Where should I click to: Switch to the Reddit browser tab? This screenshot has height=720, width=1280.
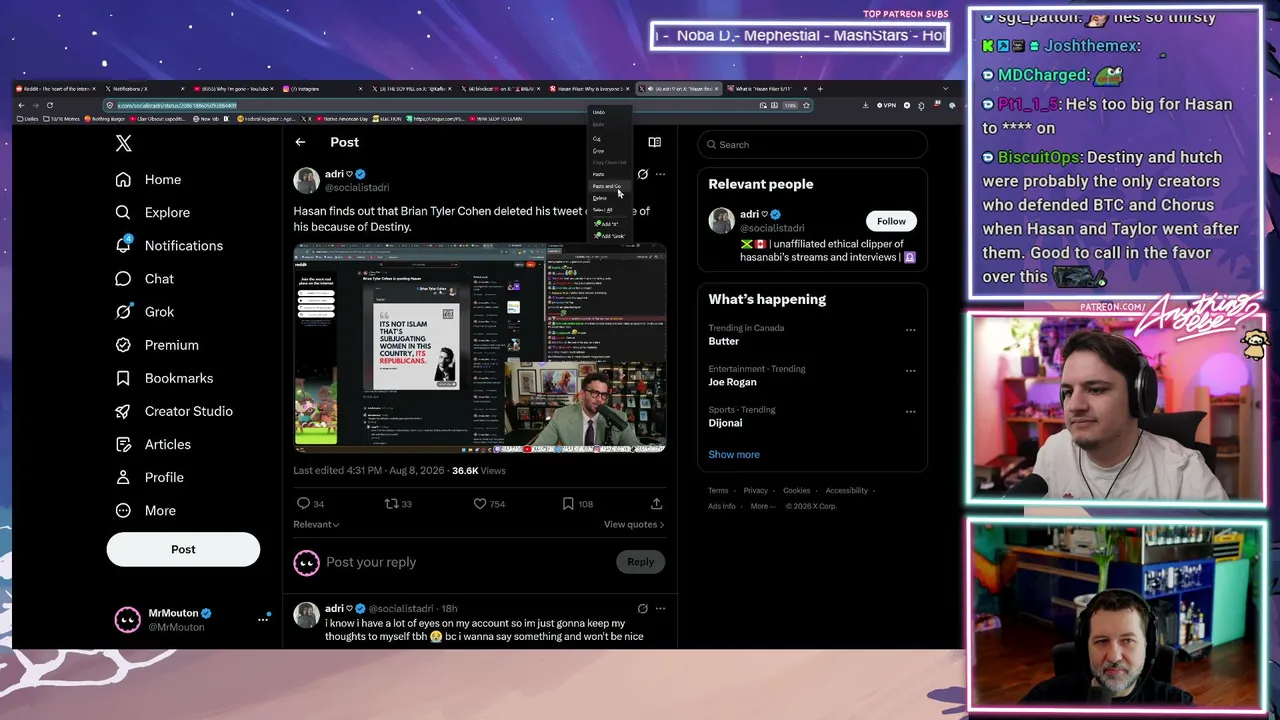[x=56, y=89]
